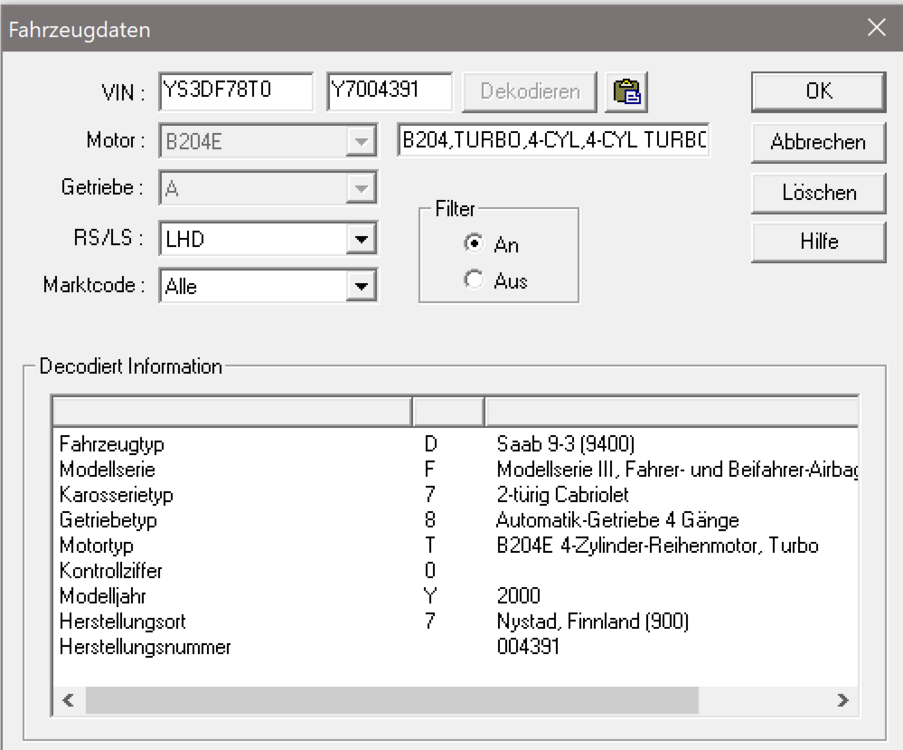Click the first VIN field YS3DF78T0

click(x=236, y=91)
